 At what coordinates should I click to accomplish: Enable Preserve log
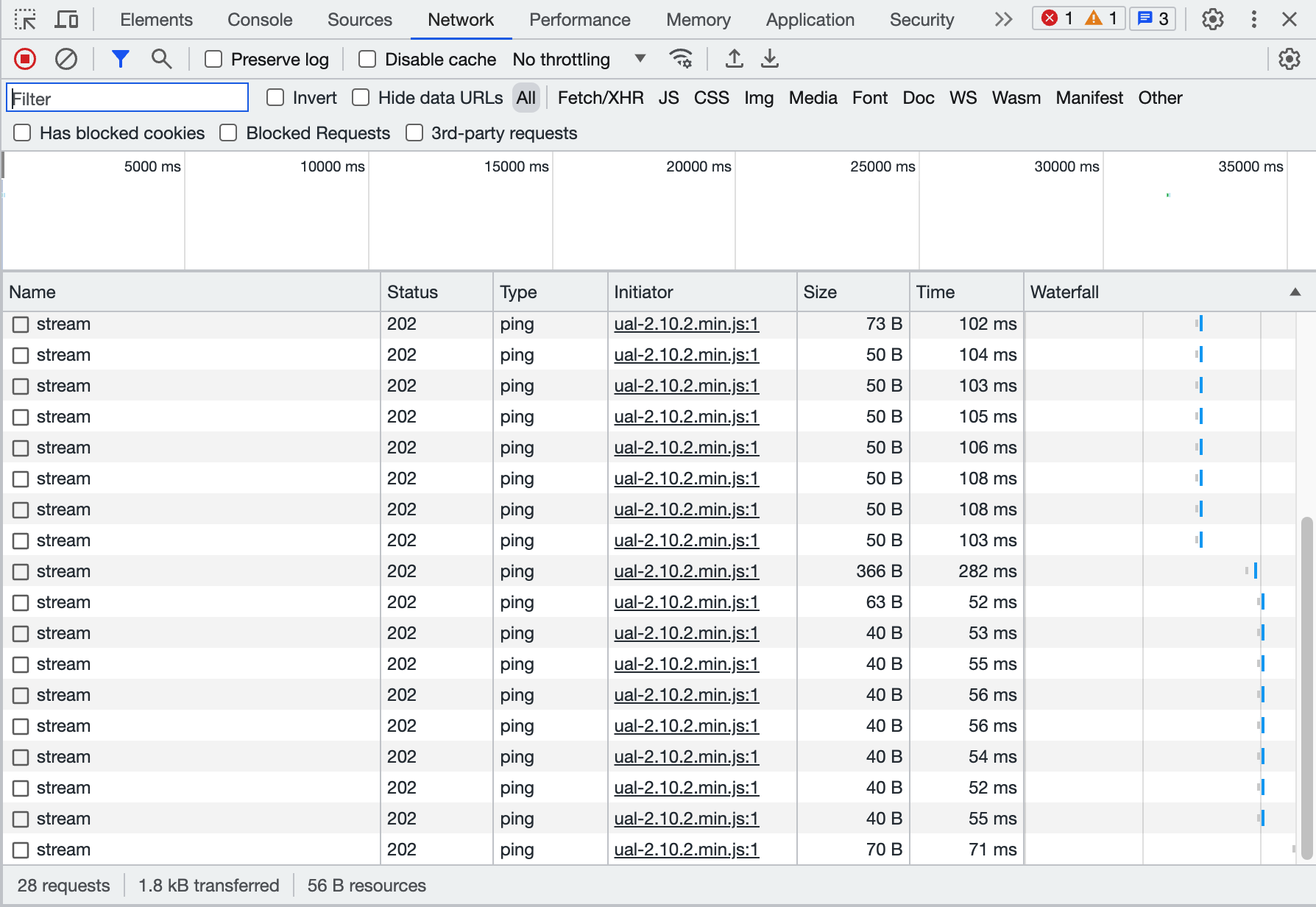tap(213, 59)
